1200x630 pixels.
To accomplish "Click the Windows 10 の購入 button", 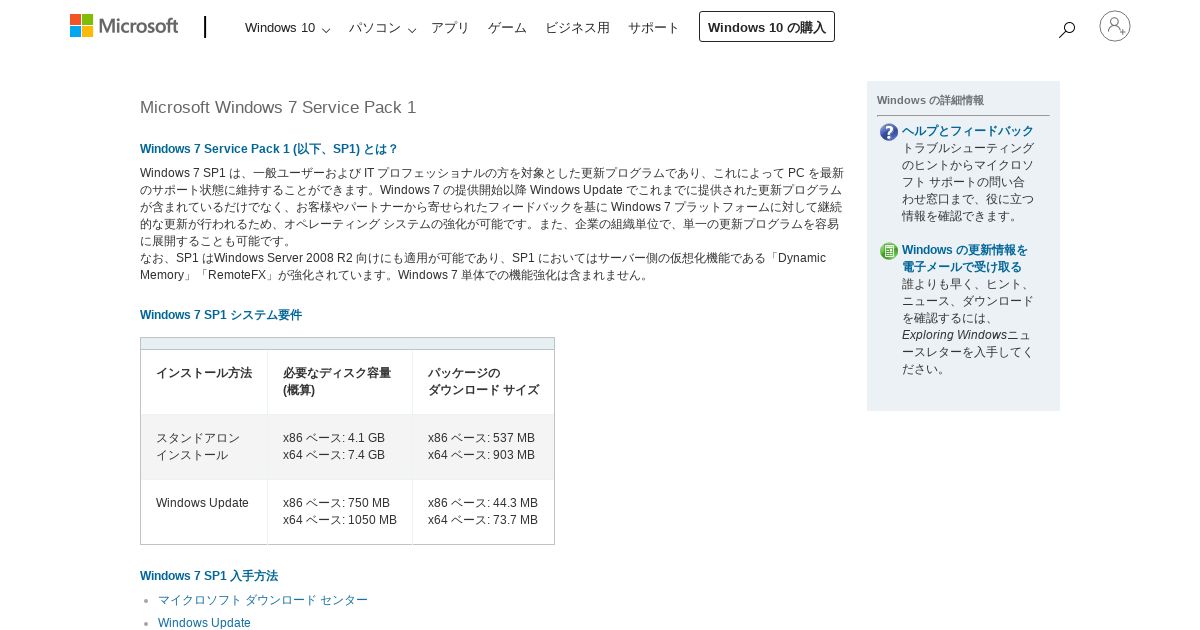I will pyautogui.click(x=767, y=27).
